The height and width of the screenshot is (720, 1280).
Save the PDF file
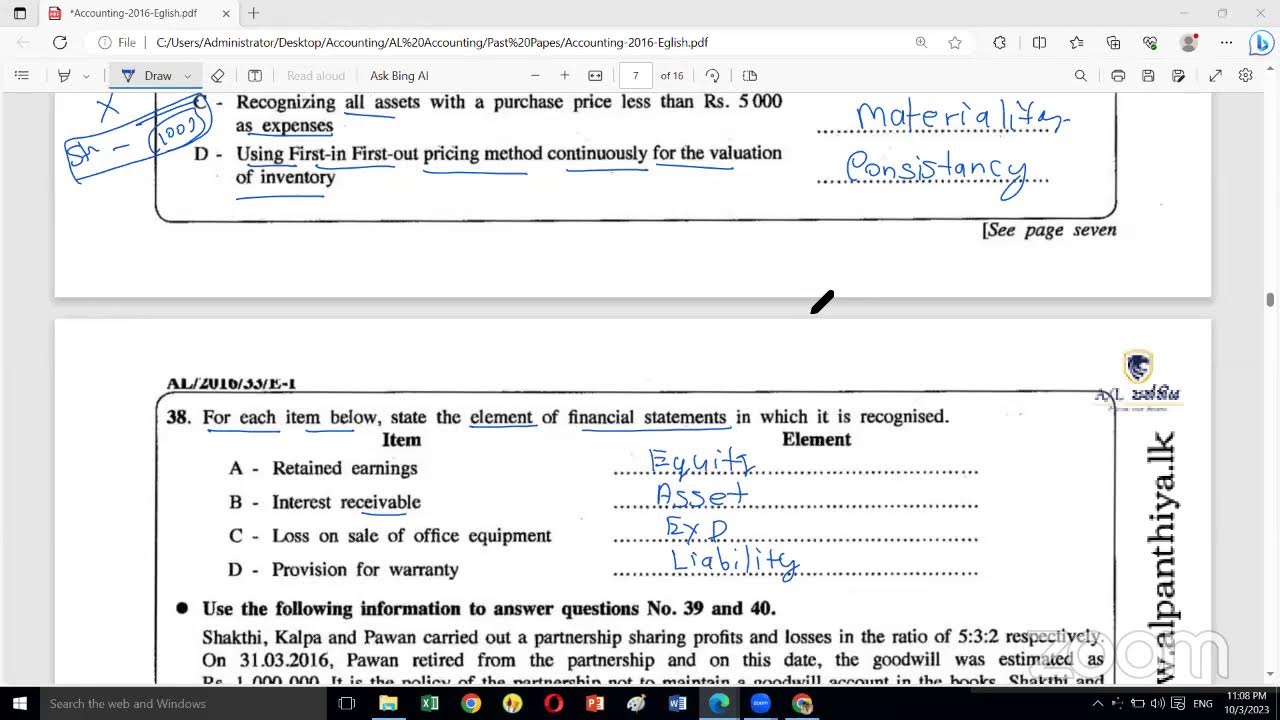pos(1148,76)
